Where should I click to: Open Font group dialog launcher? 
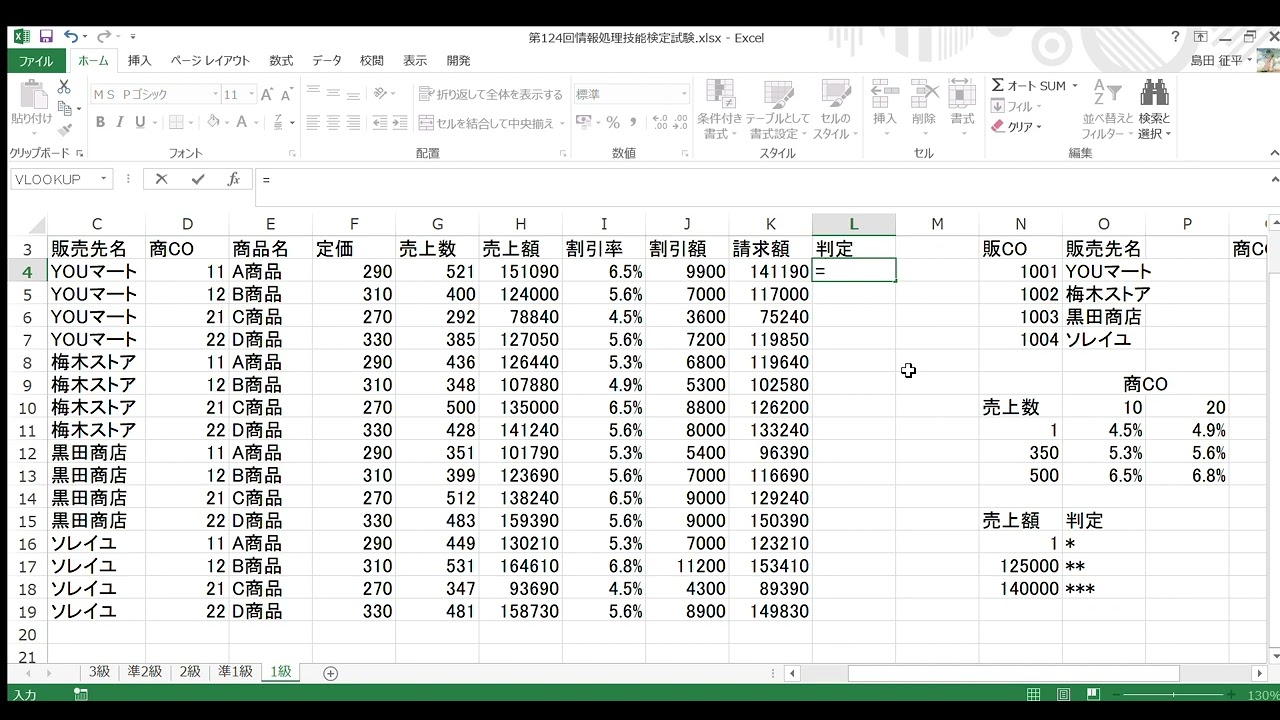292,154
